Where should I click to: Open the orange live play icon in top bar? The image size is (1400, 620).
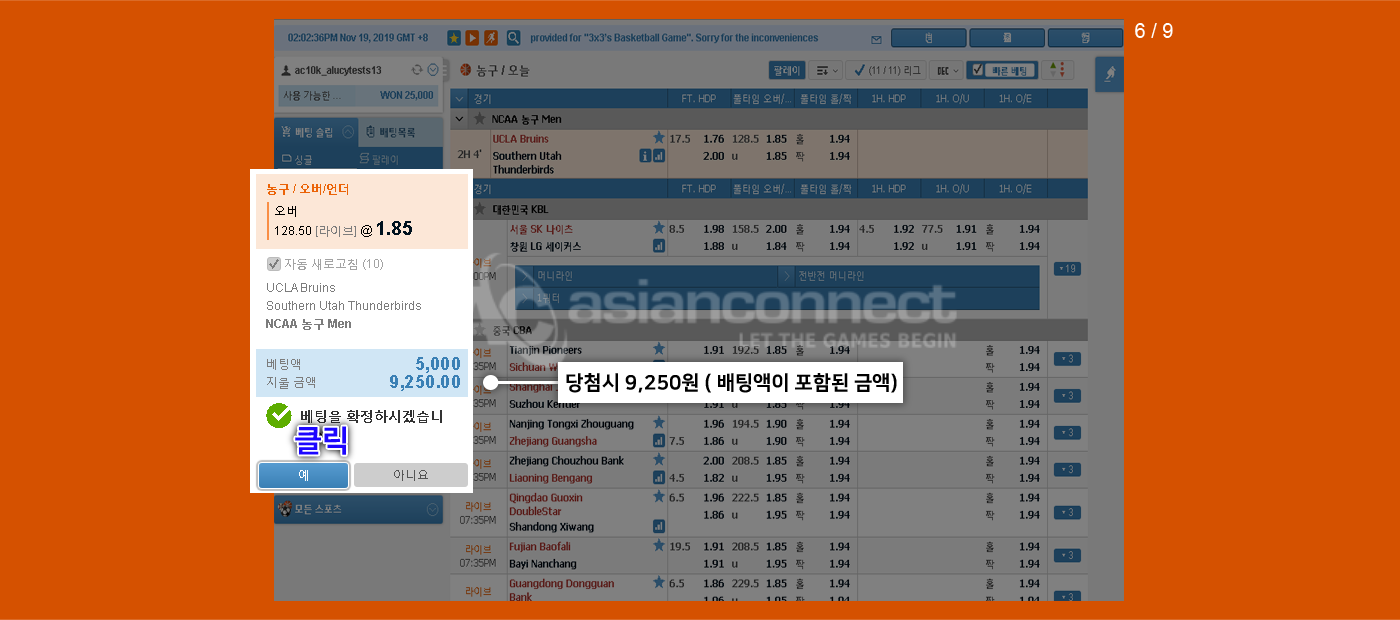(x=472, y=38)
